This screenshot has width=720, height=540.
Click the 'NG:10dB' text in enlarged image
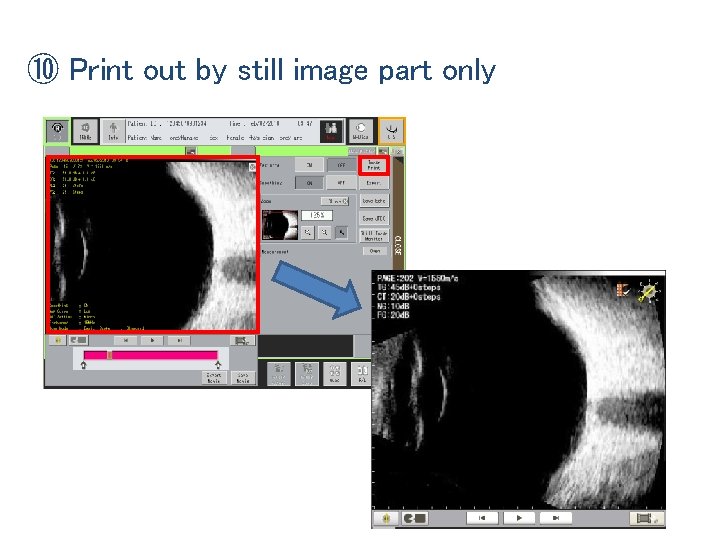tap(393, 306)
